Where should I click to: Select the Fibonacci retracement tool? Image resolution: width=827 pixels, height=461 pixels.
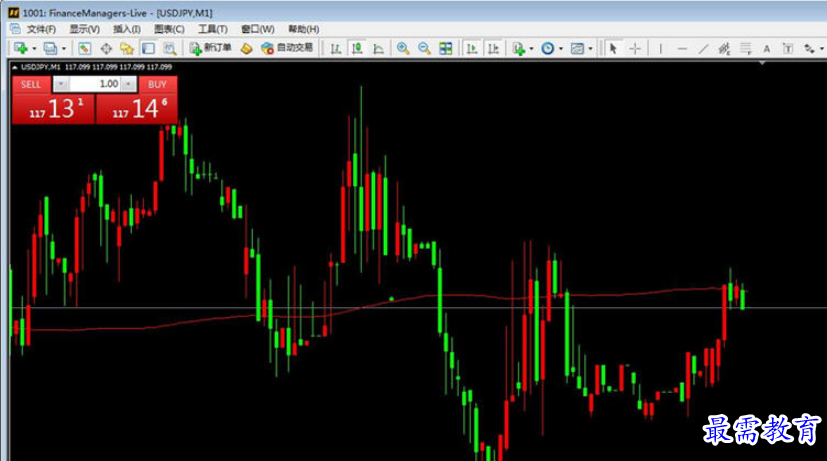745,49
